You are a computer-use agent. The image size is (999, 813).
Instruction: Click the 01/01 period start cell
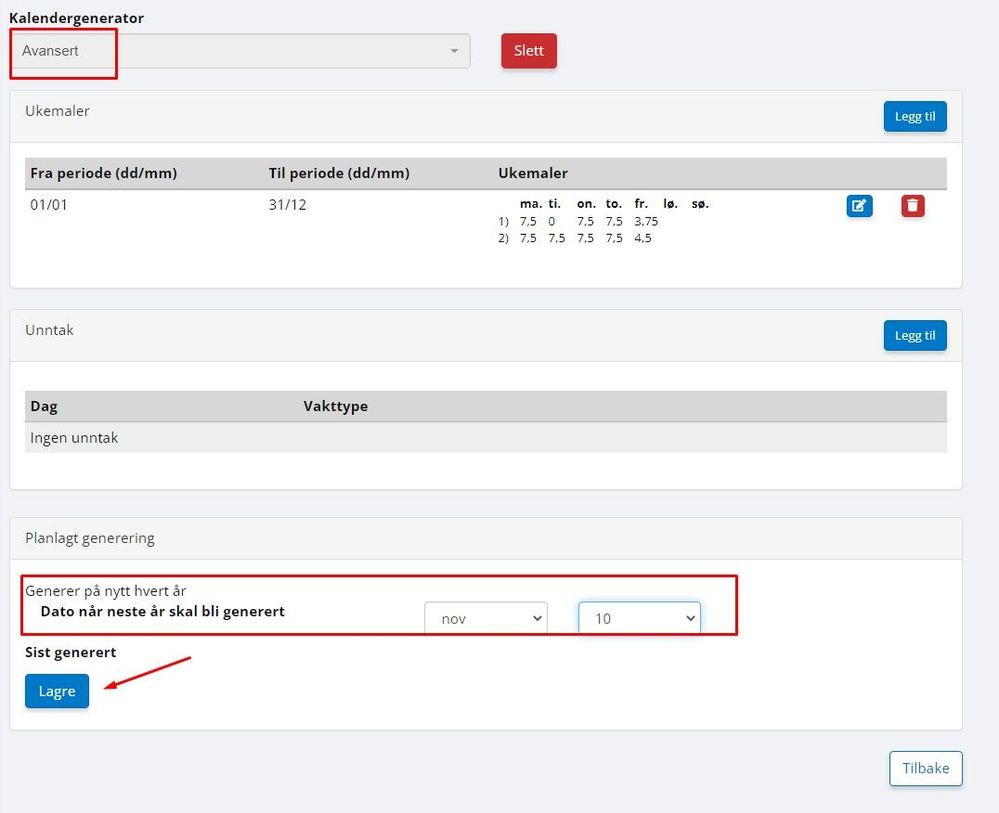click(x=48, y=205)
